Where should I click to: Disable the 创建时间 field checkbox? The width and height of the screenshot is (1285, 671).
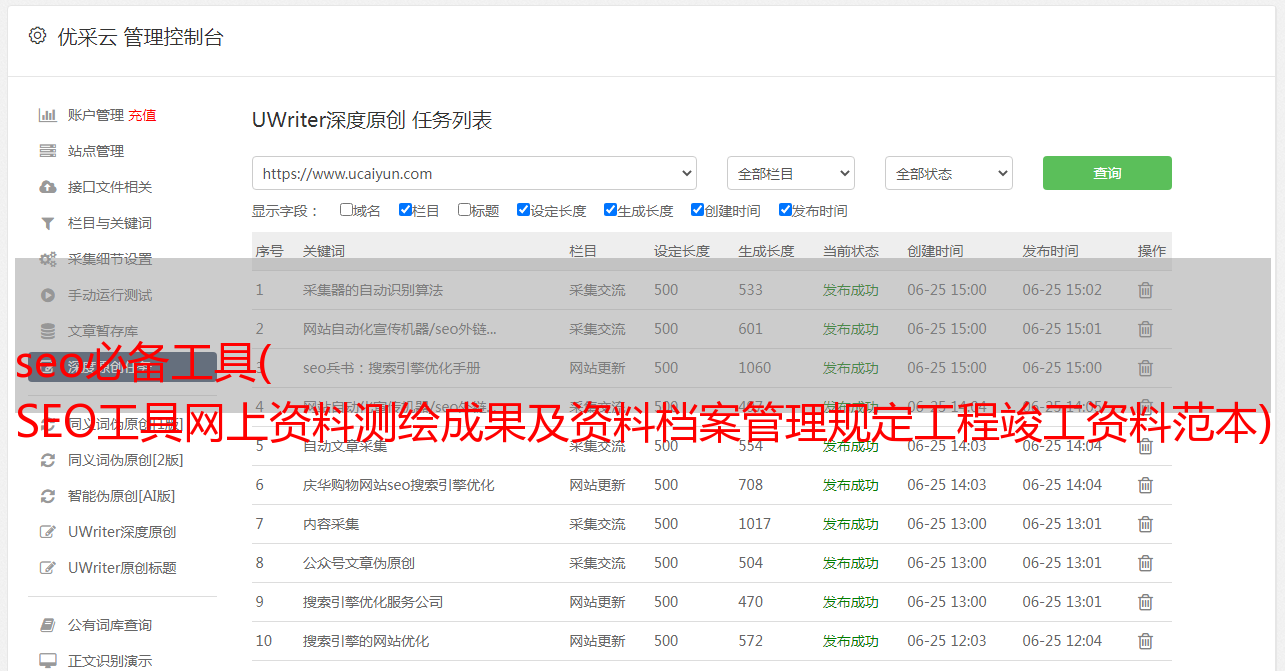point(697,210)
